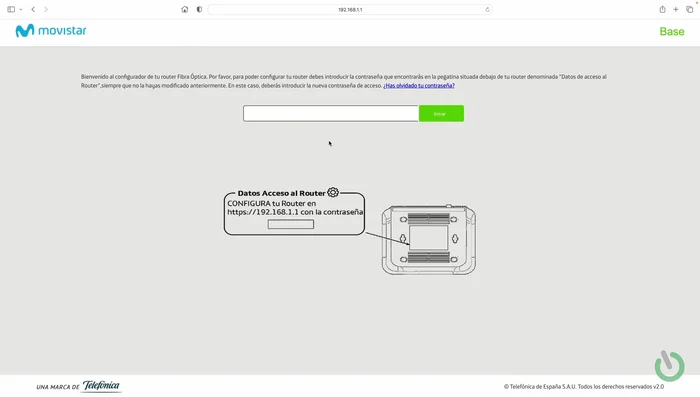The image size is (700, 397).
Task: Click the Telefónica de España copyright text
Action: pos(584,387)
